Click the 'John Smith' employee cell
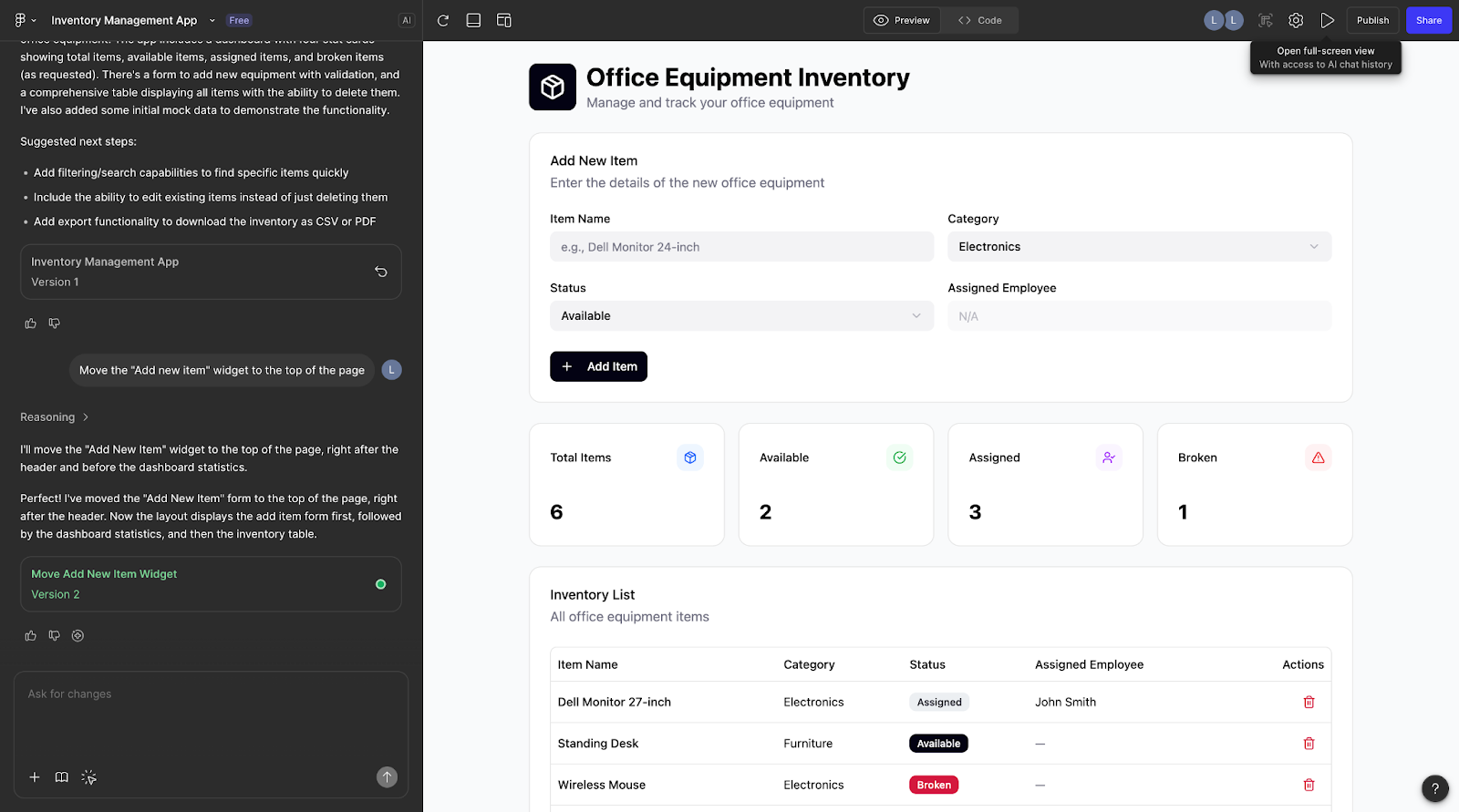Screen dimensions: 1459x812 1065,702
